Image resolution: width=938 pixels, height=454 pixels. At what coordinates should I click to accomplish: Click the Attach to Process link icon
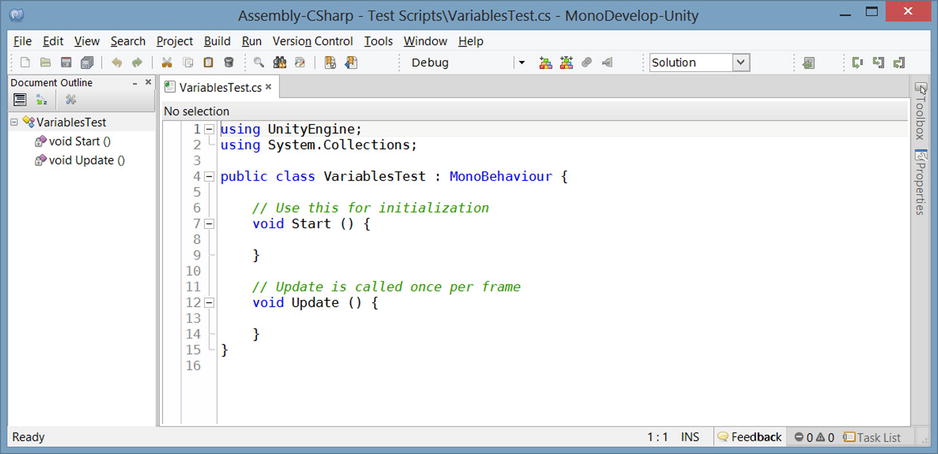pos(587,62)
